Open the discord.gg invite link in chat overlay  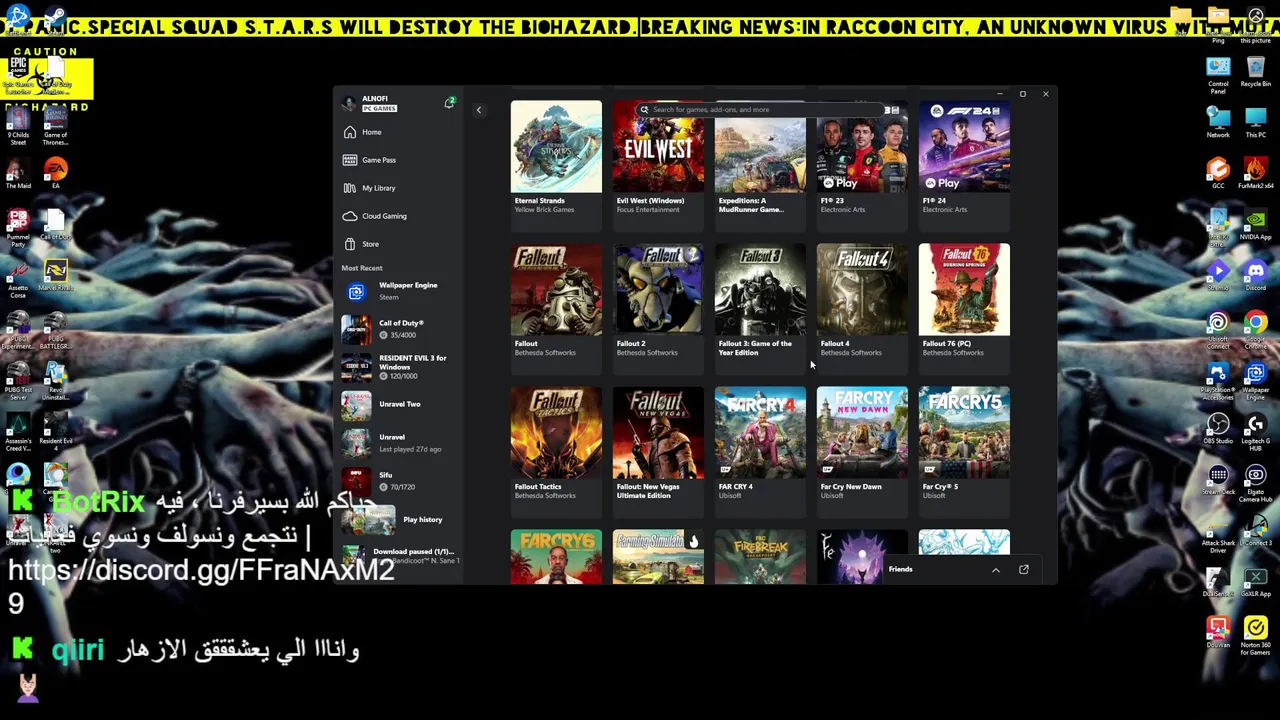tap(201, 585)
